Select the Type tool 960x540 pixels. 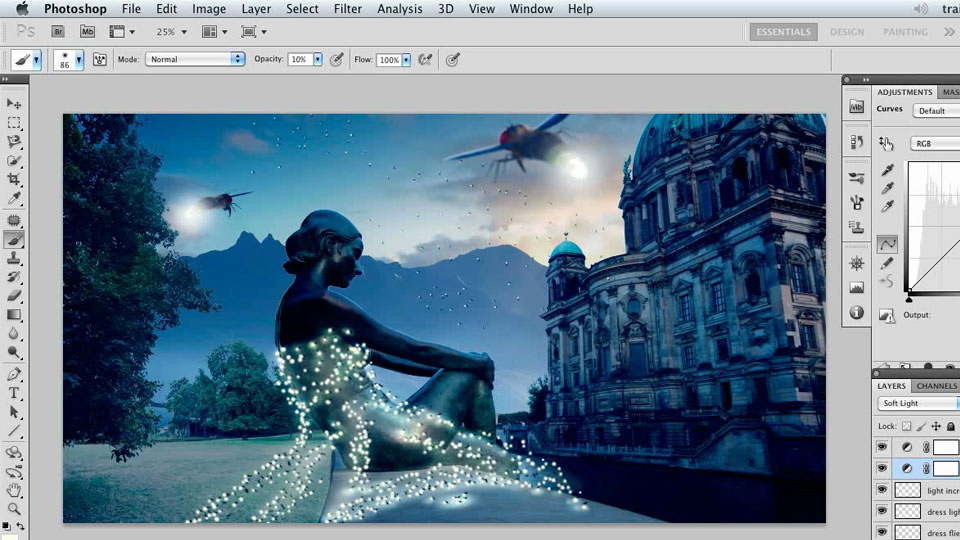tap(13, 393)
